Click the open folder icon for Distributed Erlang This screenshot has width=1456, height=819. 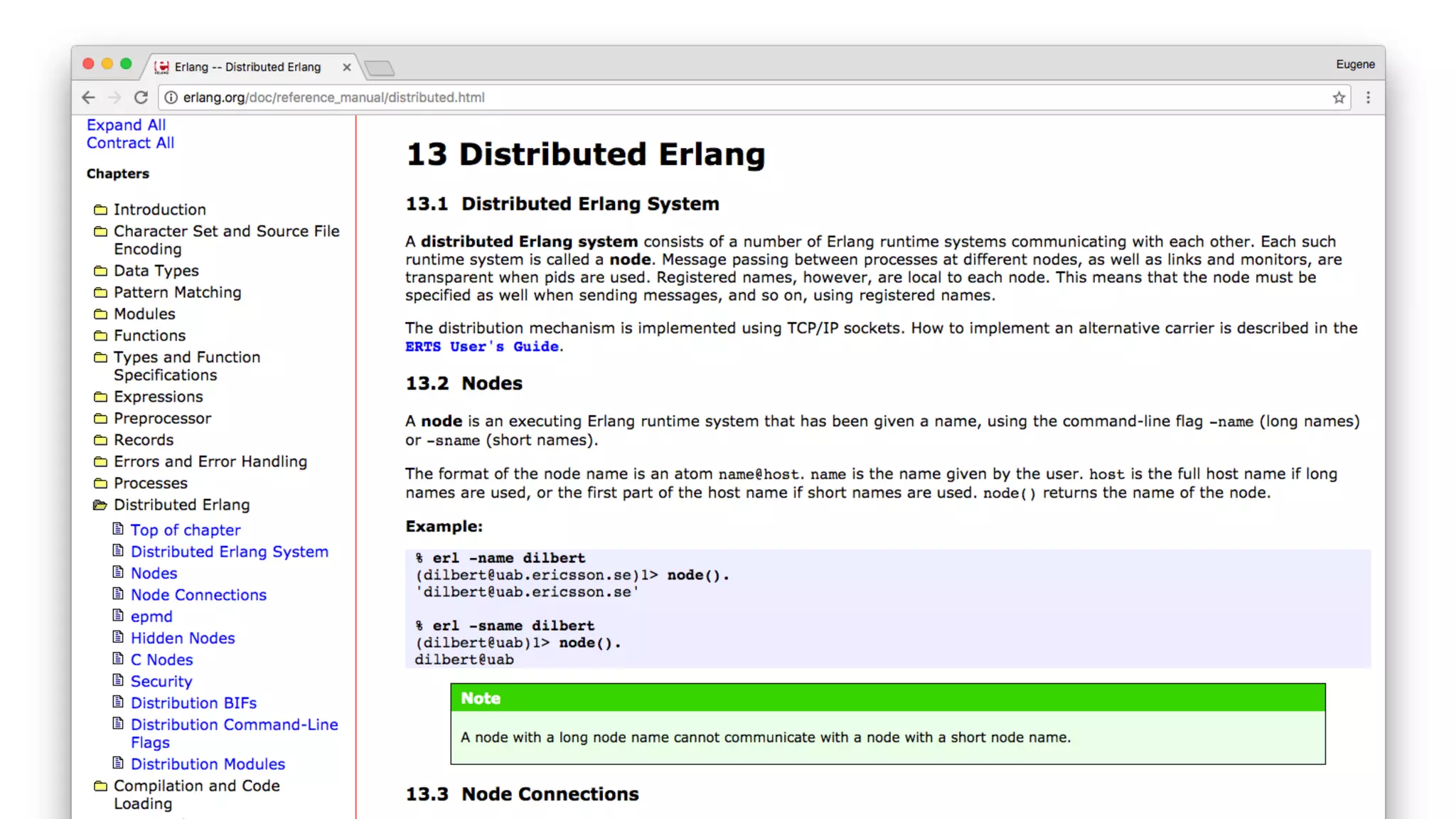pos(100,505)
